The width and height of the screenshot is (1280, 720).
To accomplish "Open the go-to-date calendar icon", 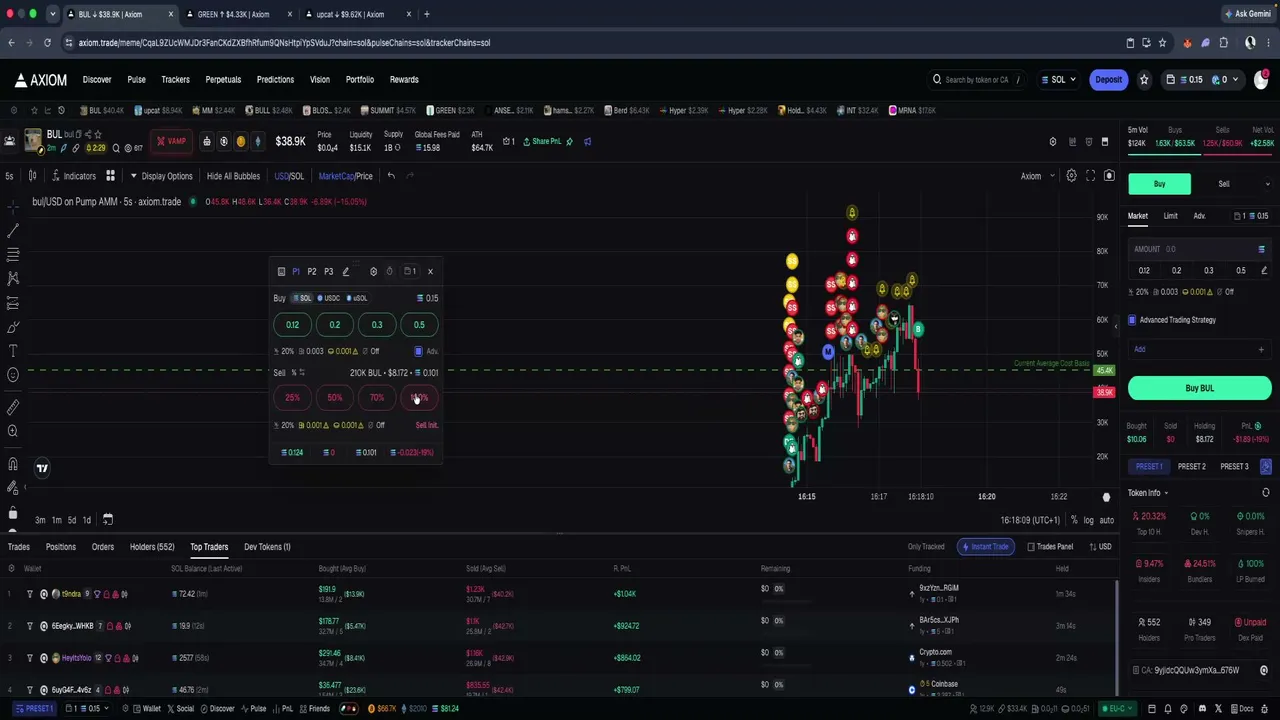I will (108, 520).
